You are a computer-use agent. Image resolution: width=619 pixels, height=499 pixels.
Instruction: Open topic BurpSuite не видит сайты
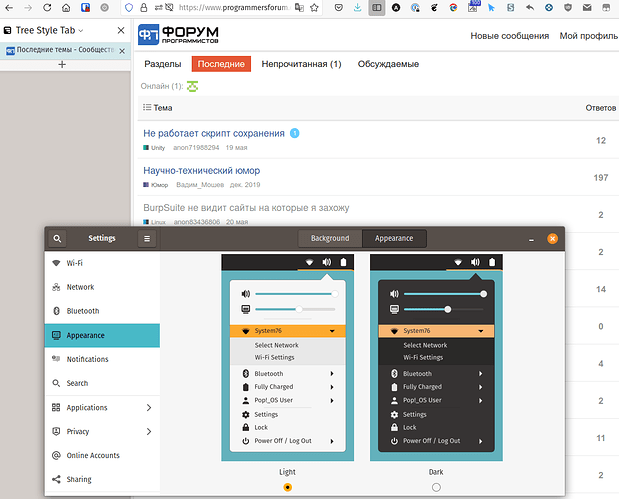[x=246, y=208]
